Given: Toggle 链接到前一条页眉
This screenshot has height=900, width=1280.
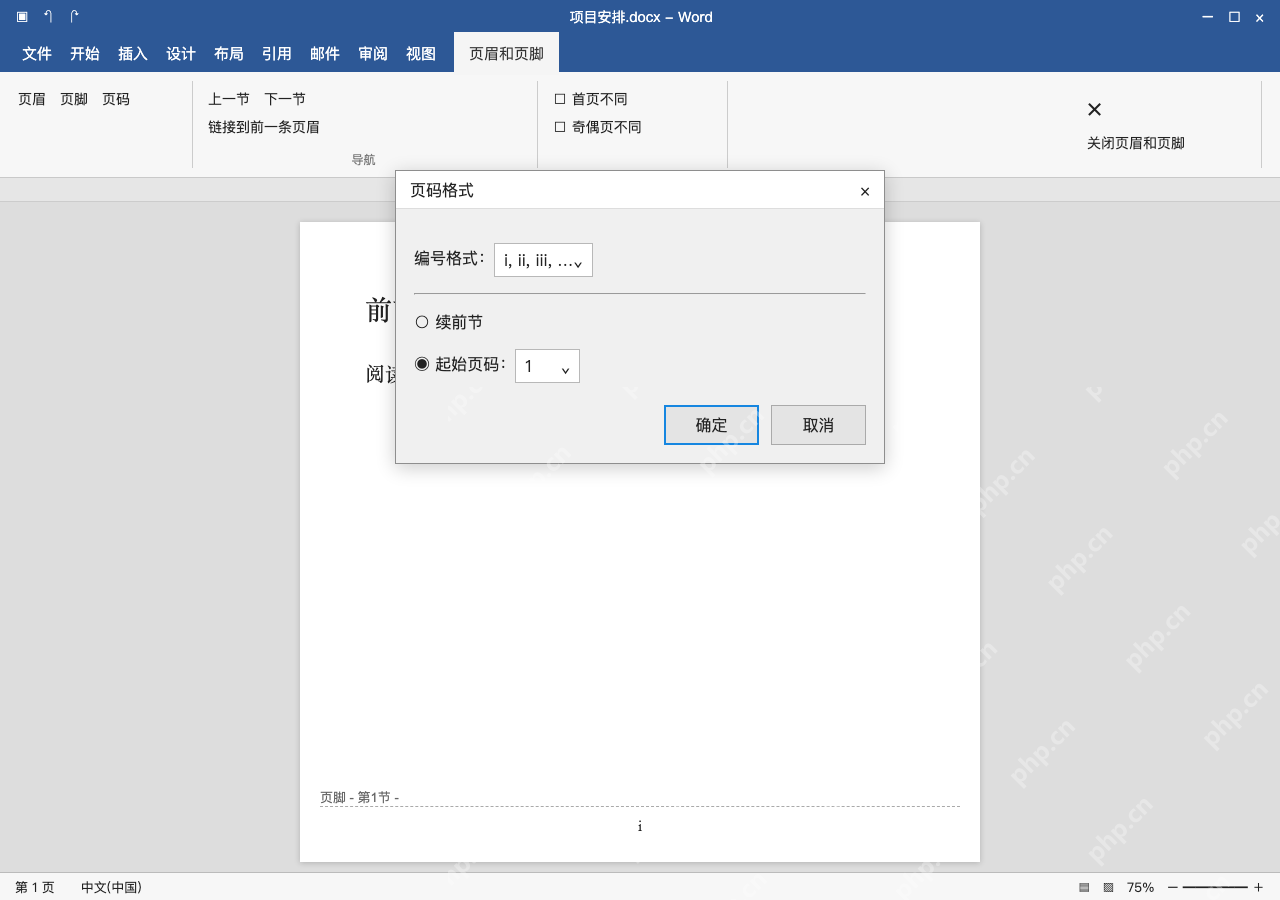Looking at the screenshot, I should coord(264,127).
